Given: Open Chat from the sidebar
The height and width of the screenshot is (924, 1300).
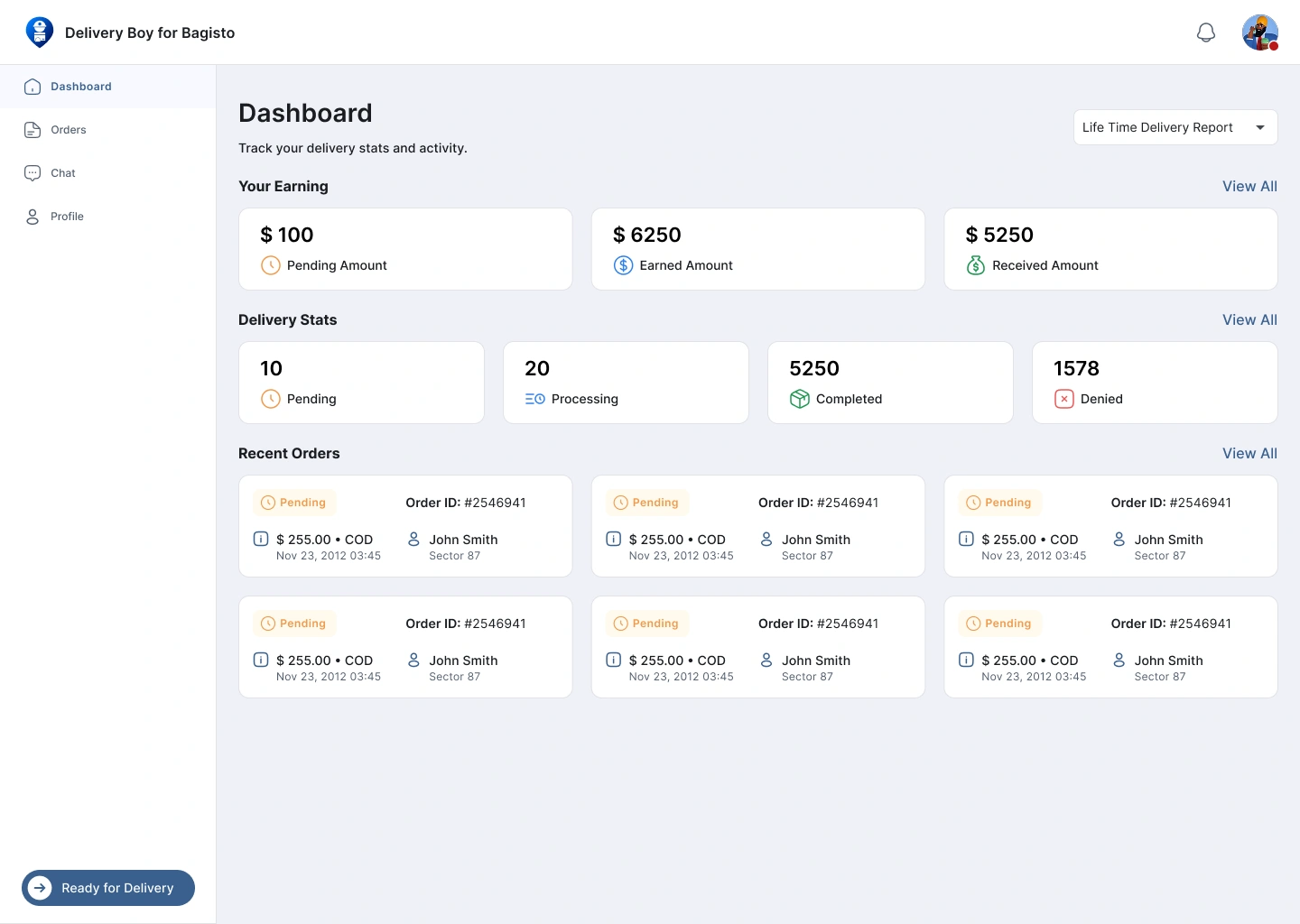Looking at the screenshot, I should pos(108,173).
